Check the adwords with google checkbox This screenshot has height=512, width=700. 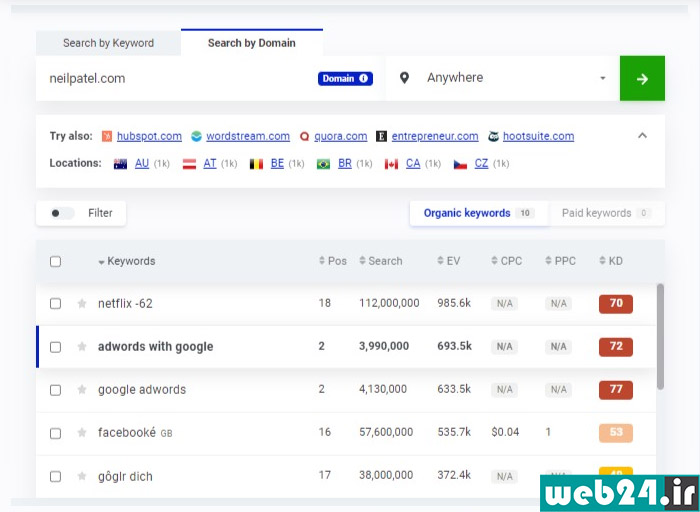(55, 347)
